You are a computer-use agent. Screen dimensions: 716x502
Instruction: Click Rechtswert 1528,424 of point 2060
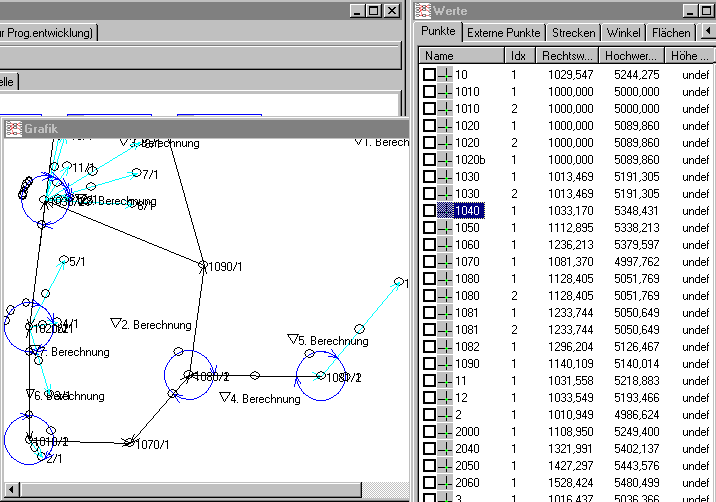(570, 482)
